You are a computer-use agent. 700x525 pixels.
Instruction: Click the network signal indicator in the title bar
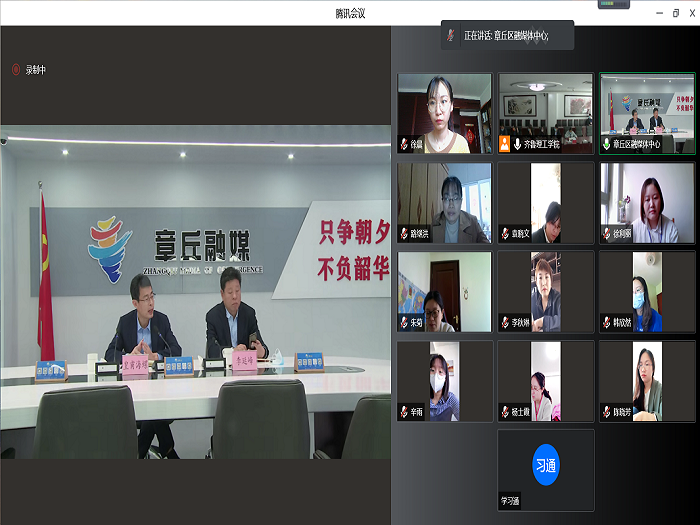613,5
